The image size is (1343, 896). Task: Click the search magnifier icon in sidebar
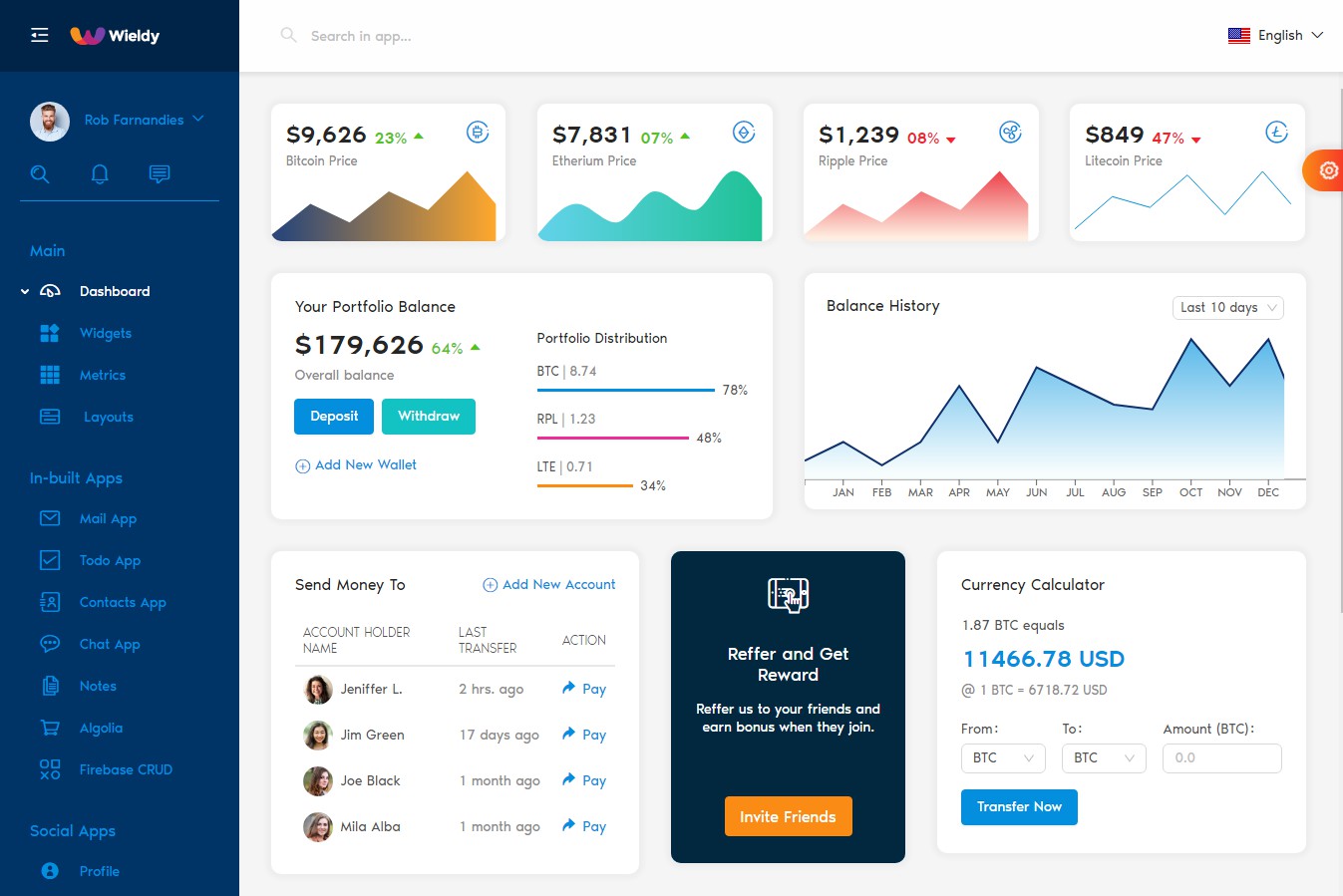pyautogui.click(x=40, y=173)
